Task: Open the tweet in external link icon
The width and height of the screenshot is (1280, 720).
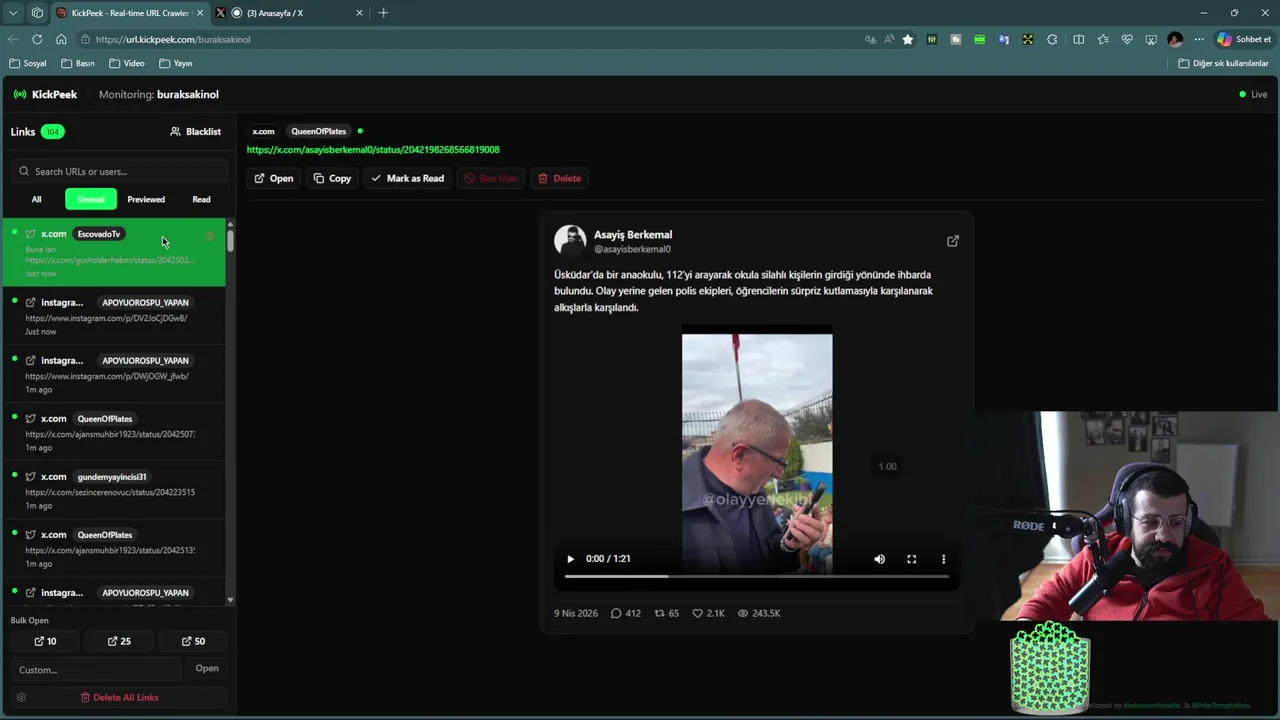Action: (x=953, y=241)
